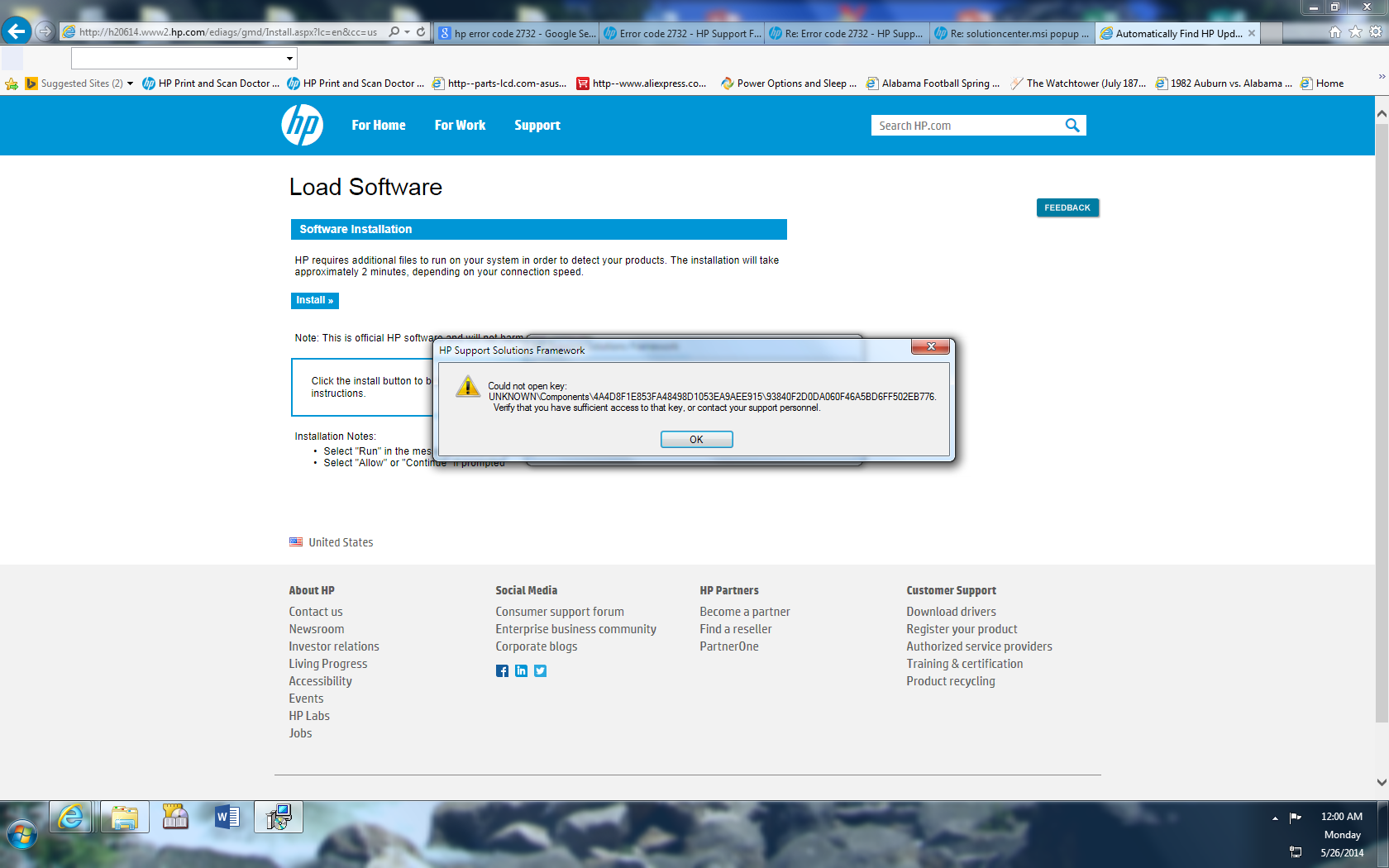Click the browser Back arrow button
This screenshot has width=1389, height=868.
pos(17,31)
